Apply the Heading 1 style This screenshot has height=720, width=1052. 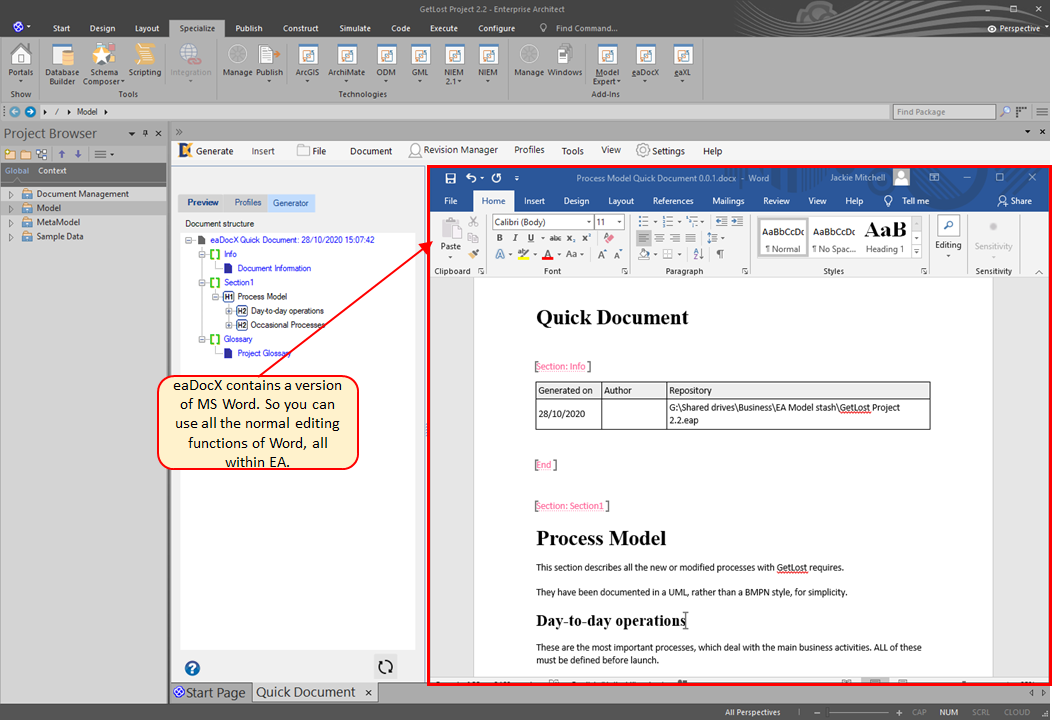[x=885, y=237]
